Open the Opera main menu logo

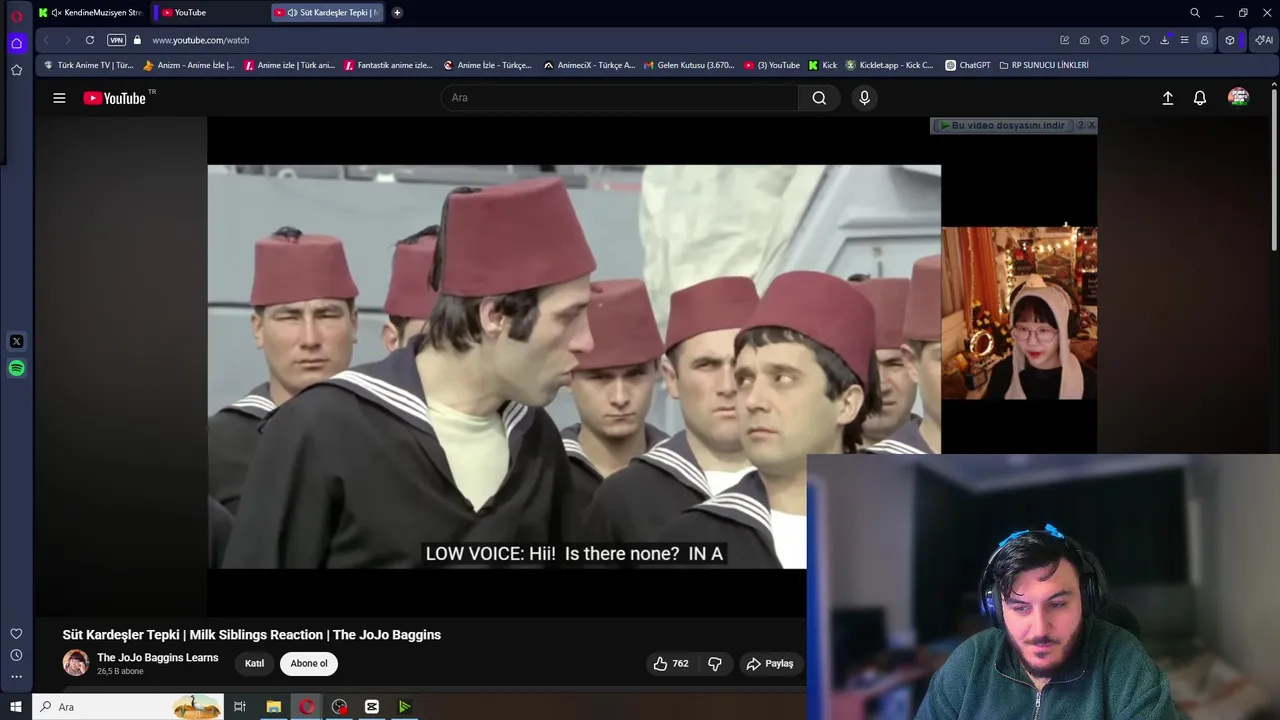(x=16, y=15)
